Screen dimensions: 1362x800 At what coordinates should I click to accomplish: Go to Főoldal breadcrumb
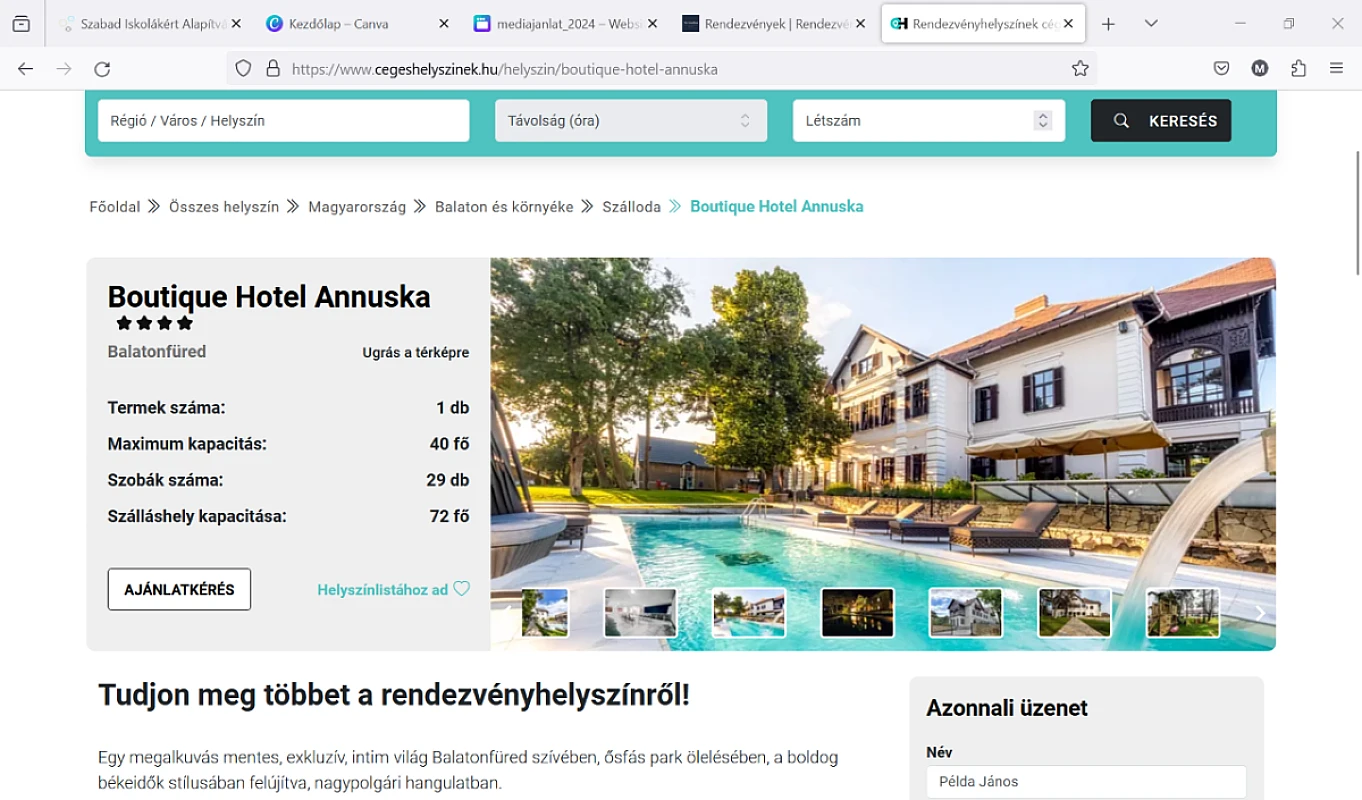[x=115, y=207]
